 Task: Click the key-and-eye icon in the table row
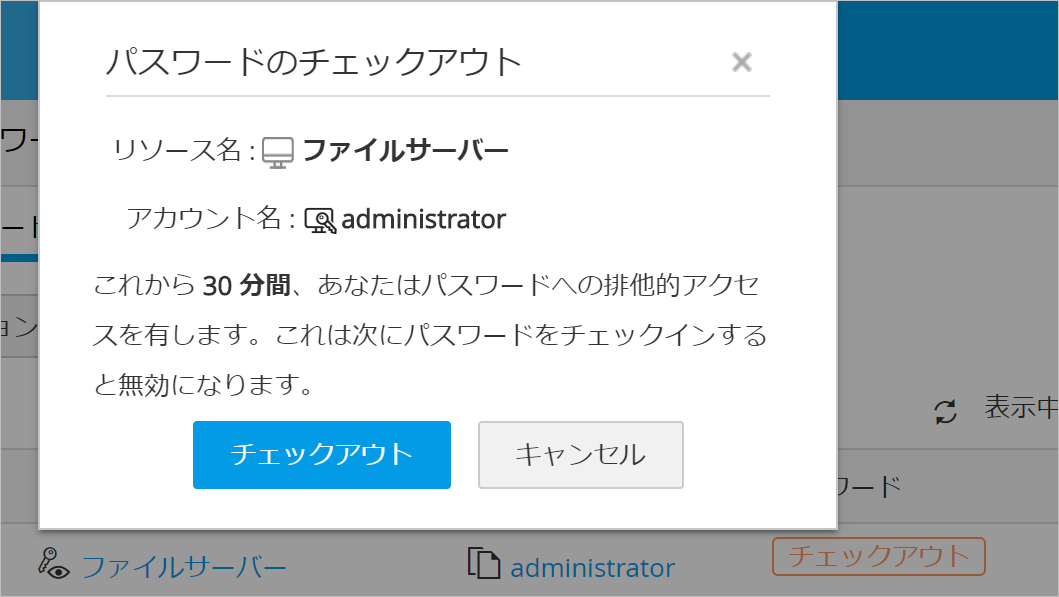(x=54, y=564)
